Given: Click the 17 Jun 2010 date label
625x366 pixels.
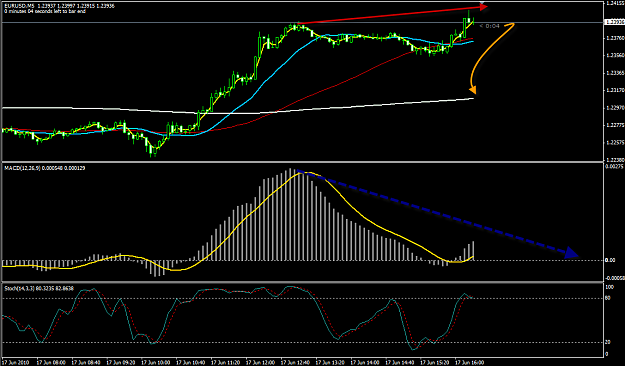Looking at the screenshot, I should (x=16, y=362).
